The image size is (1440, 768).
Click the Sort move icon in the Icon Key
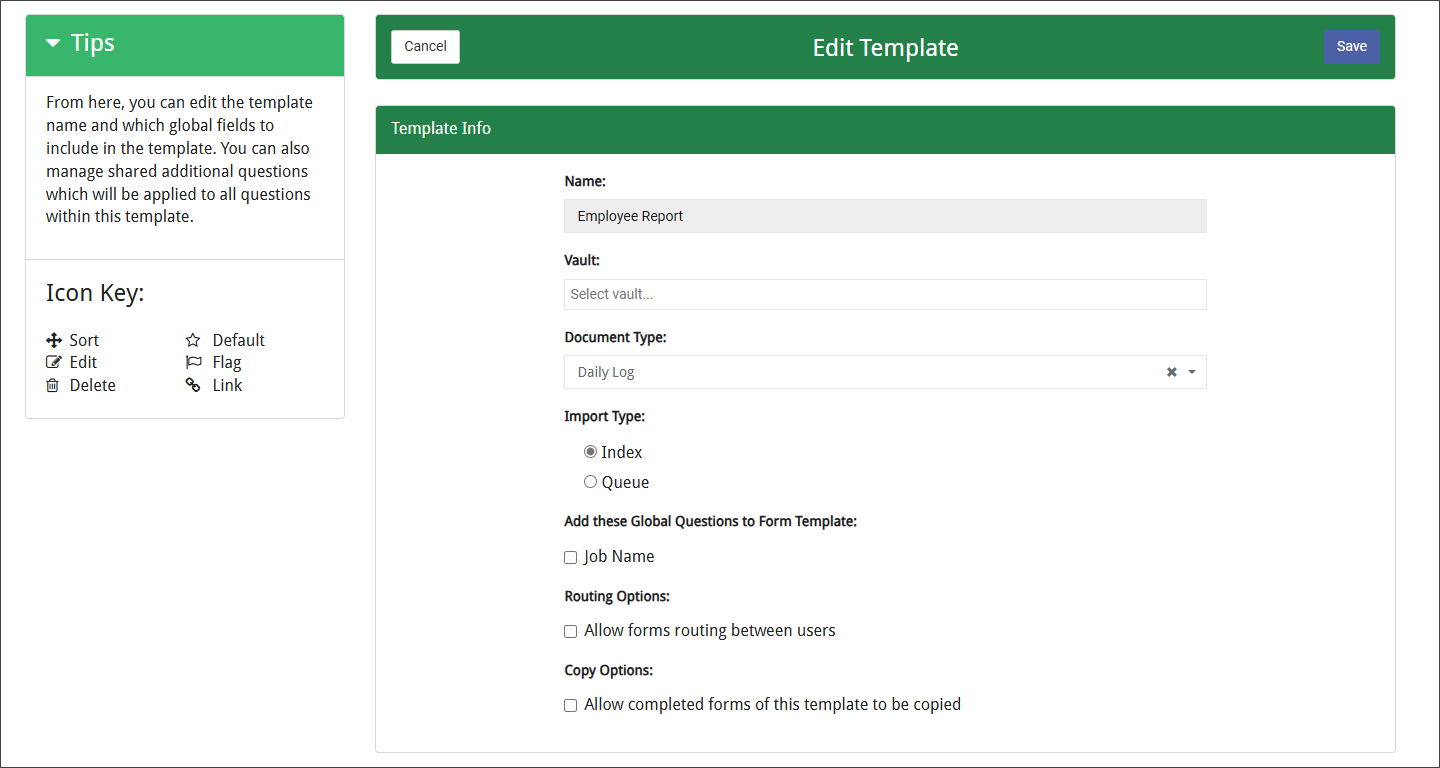coord(53,340)
